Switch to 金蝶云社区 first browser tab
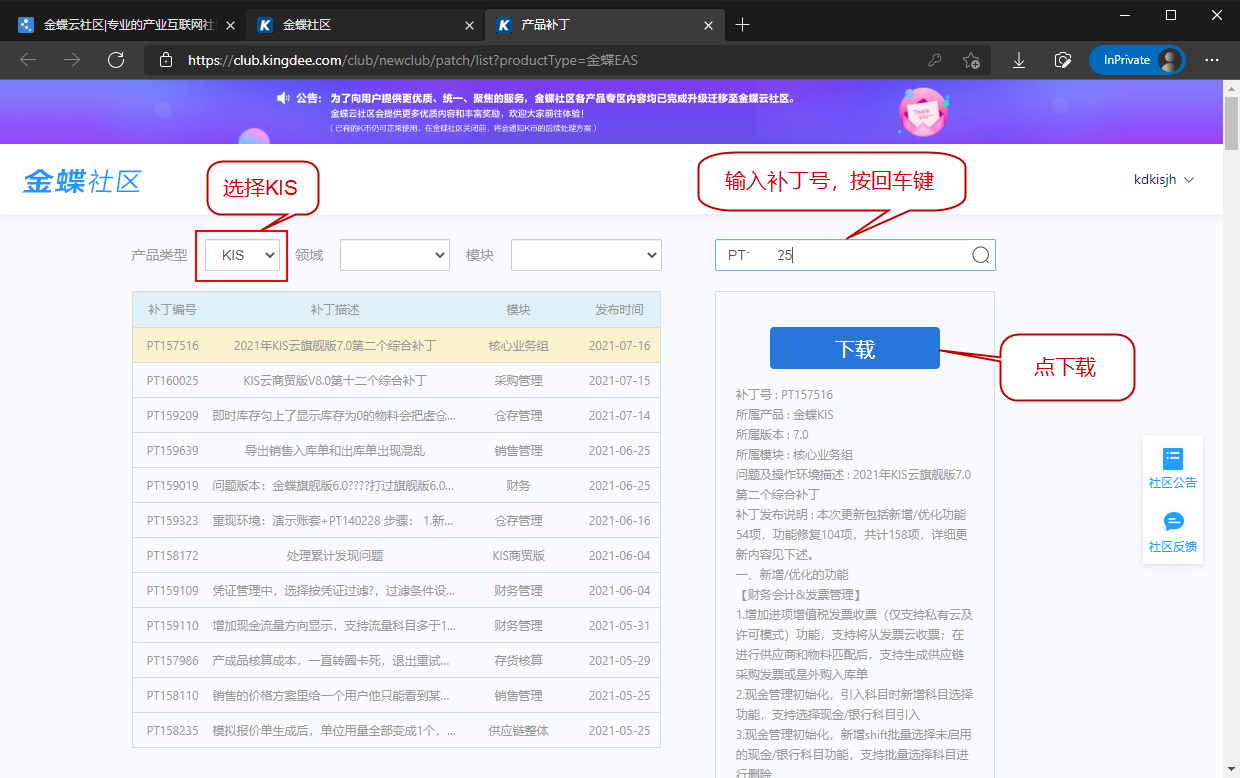 tap(124, 25)
